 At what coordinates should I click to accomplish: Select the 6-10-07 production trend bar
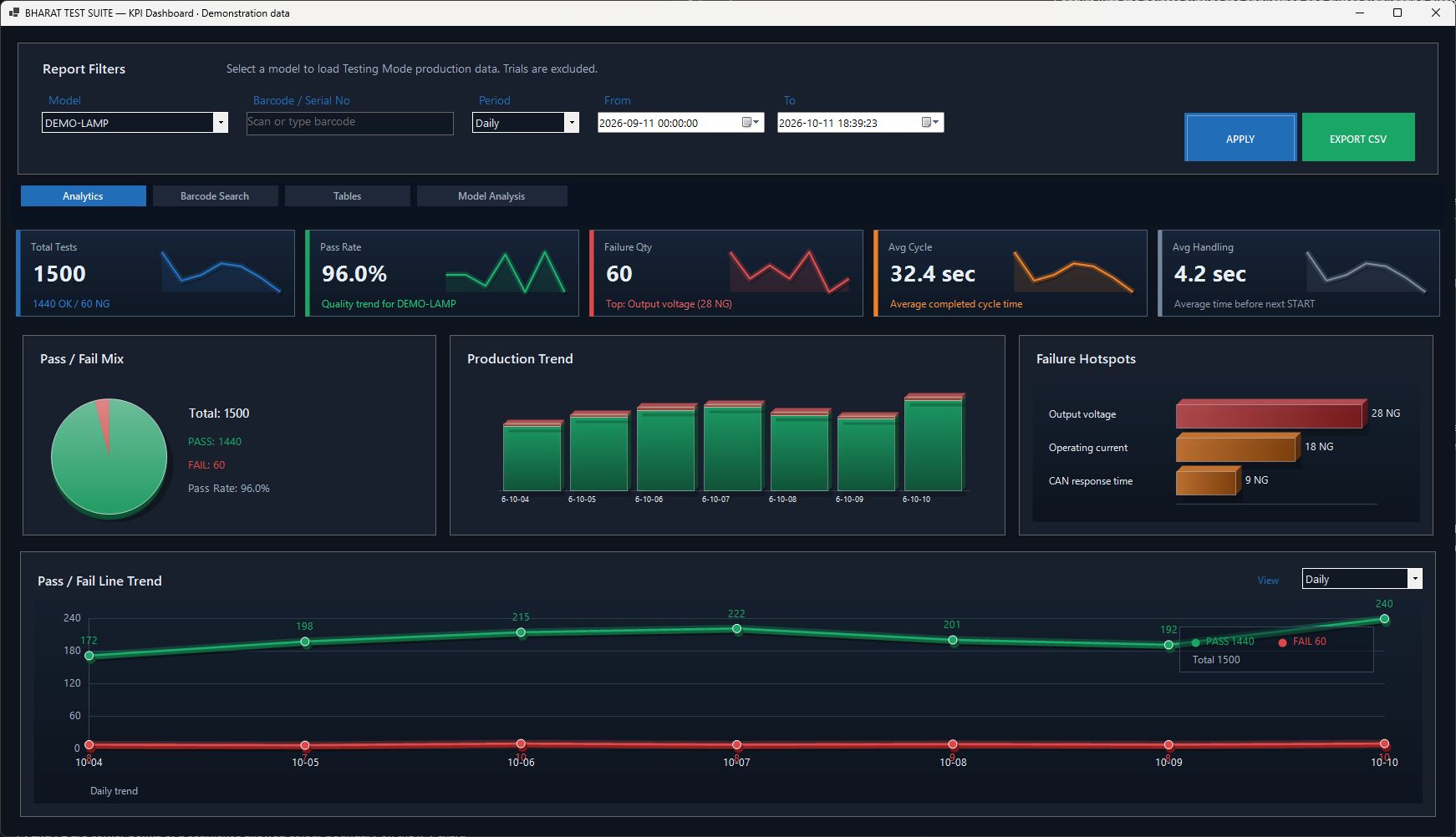[733, 446]
